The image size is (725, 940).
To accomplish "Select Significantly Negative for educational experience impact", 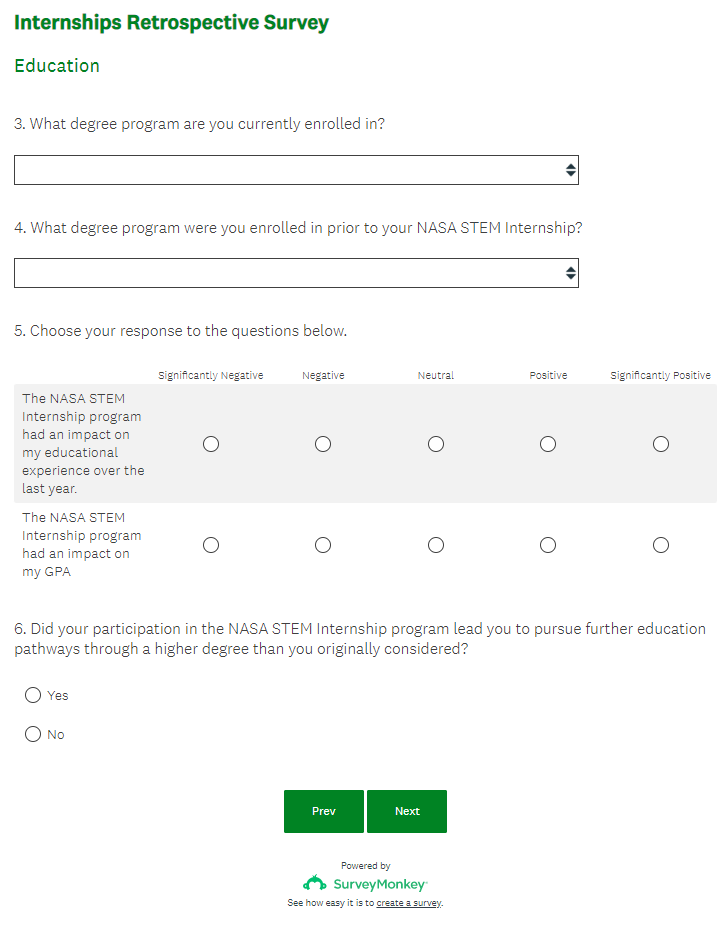I will click(211, 444).
